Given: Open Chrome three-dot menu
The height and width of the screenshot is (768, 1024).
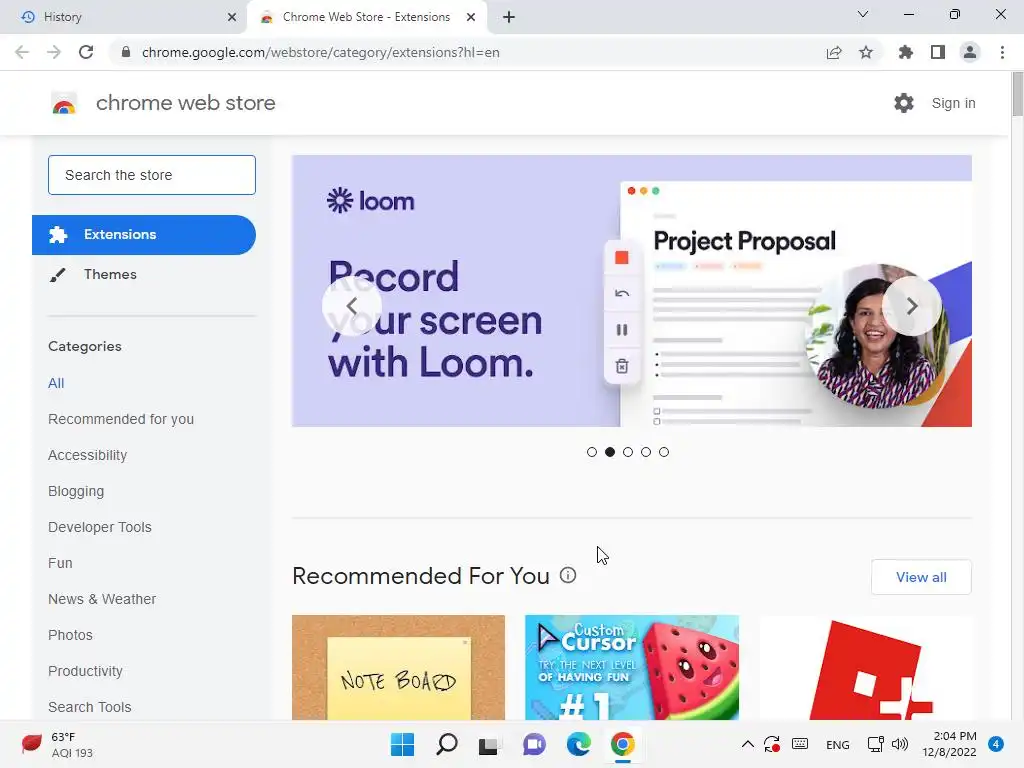Looking at the screenshot, I should coord(1002,52).
